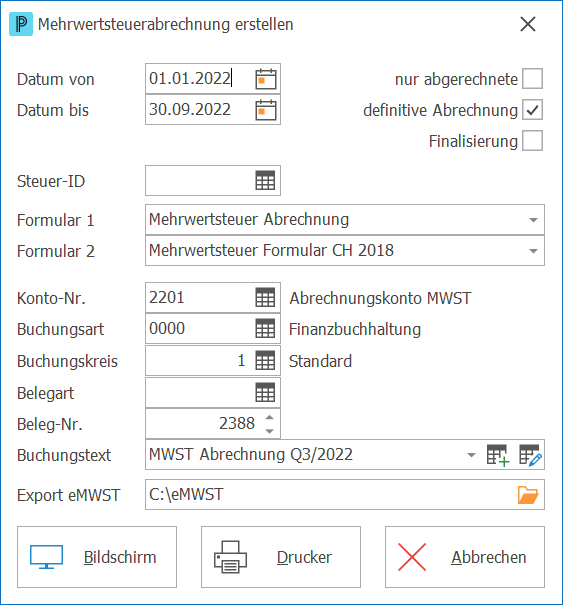Increase Beleg-Nr. with up arrow
563x605 pixels.
(270, 417)
